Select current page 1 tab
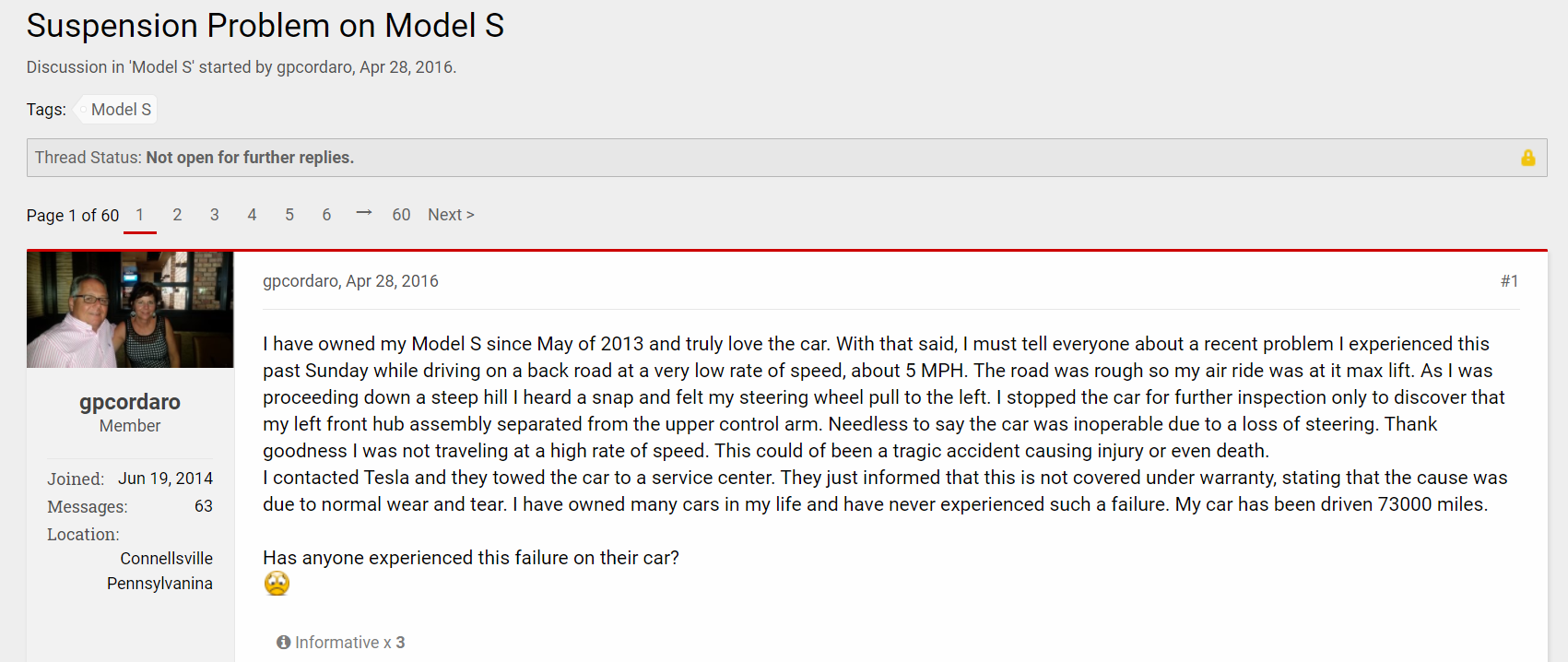1568x662 pixels. [x=140, y=215]
